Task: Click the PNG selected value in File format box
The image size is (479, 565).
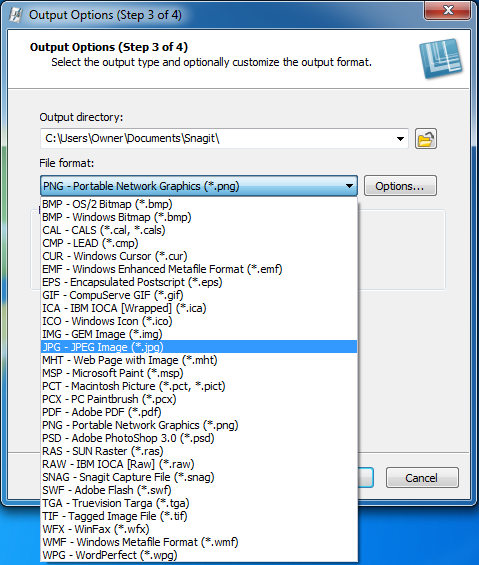Action: (x=141, y=186)
